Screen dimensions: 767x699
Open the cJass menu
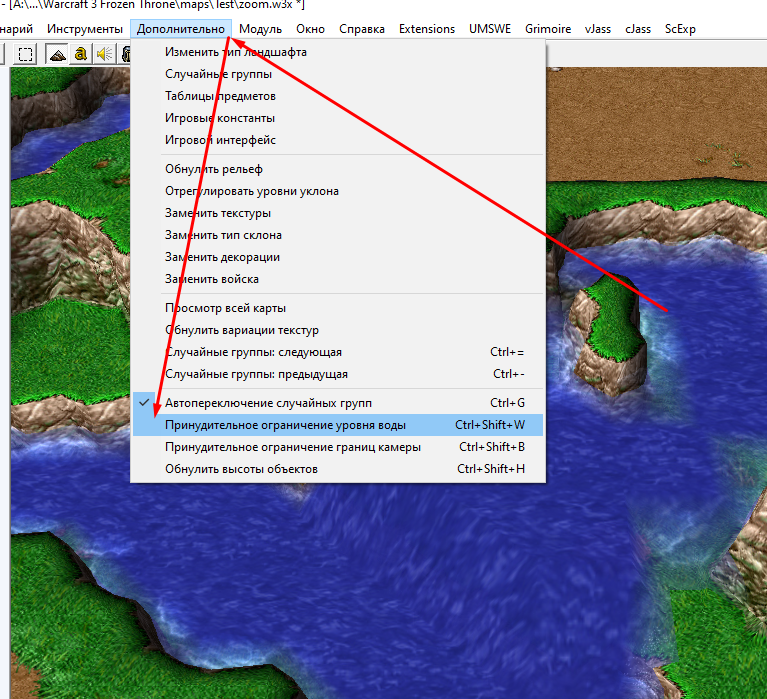pyautogui.click(x=638, y=29)
